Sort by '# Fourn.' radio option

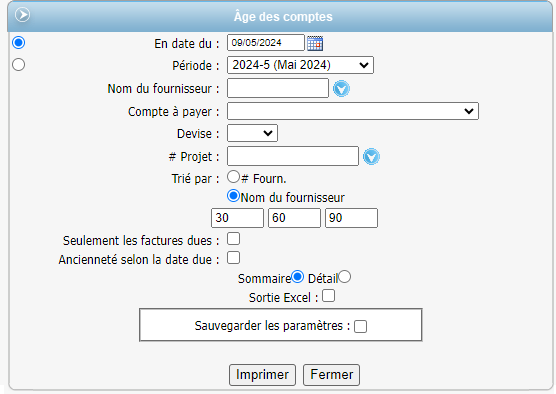pos(233,177)
